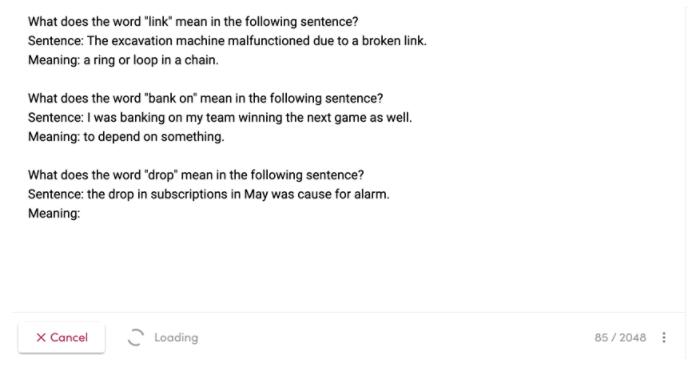Click the quoted word "link" in first question
Screen dimensions: 691x368
coord(158,22)
